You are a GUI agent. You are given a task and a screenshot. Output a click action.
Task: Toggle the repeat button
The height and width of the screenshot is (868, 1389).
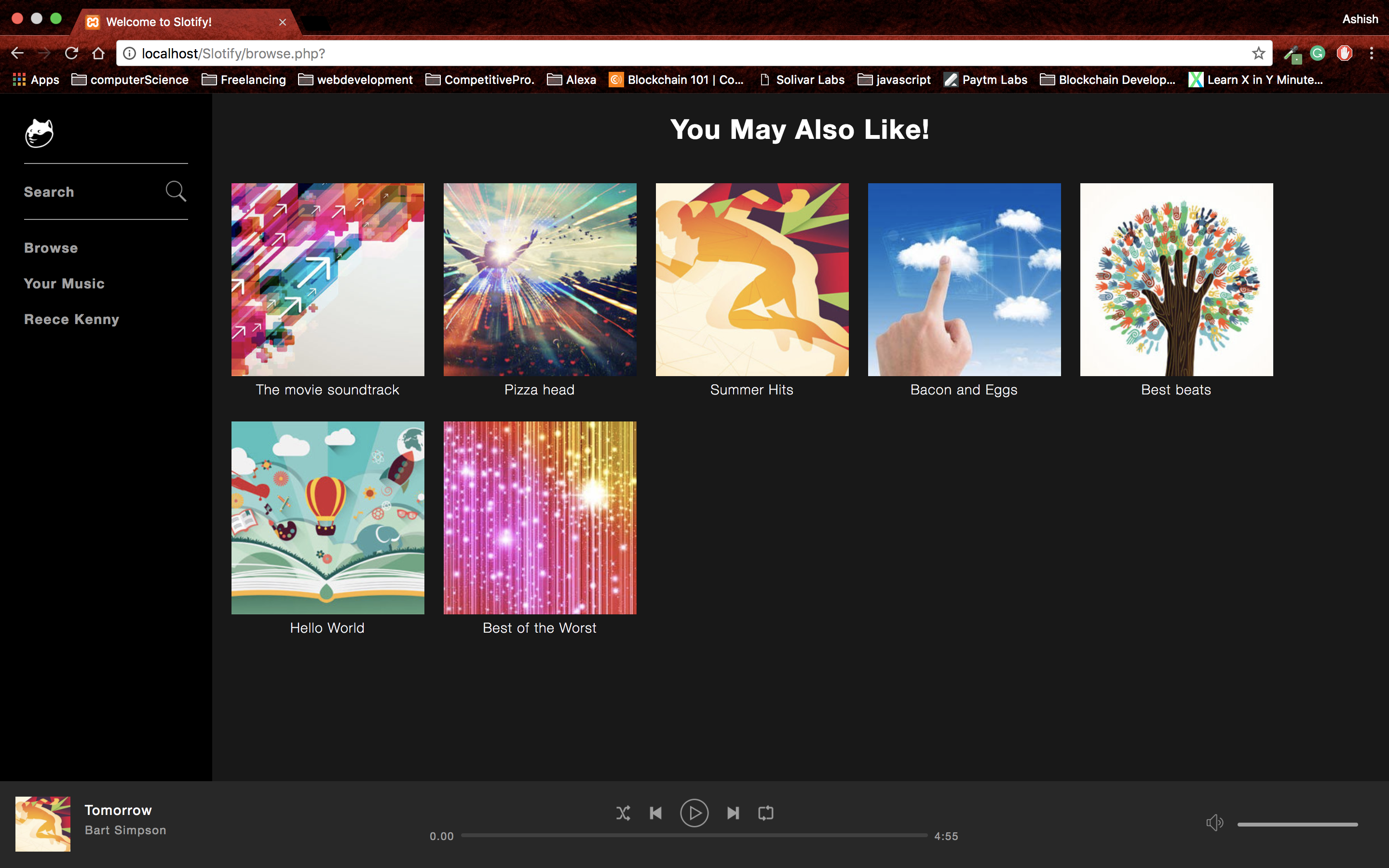click(766, 813)
